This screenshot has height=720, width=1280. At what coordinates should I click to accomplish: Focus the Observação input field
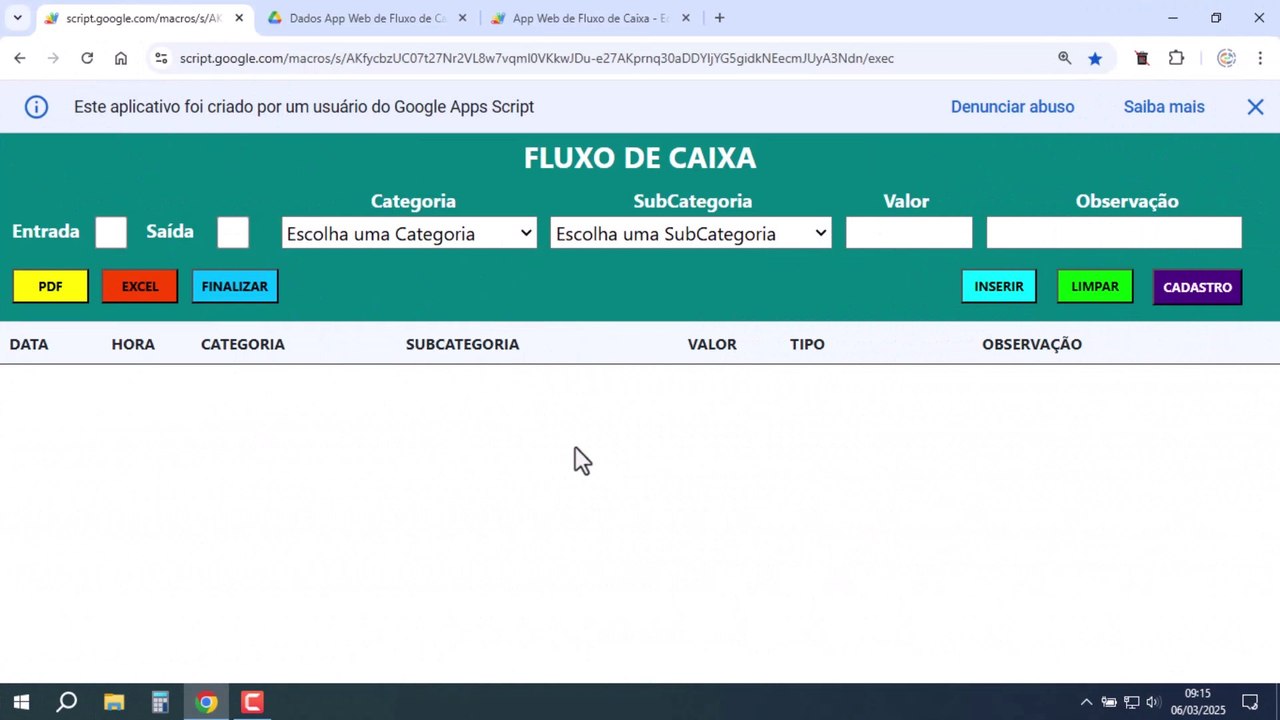coord(1114,233)
